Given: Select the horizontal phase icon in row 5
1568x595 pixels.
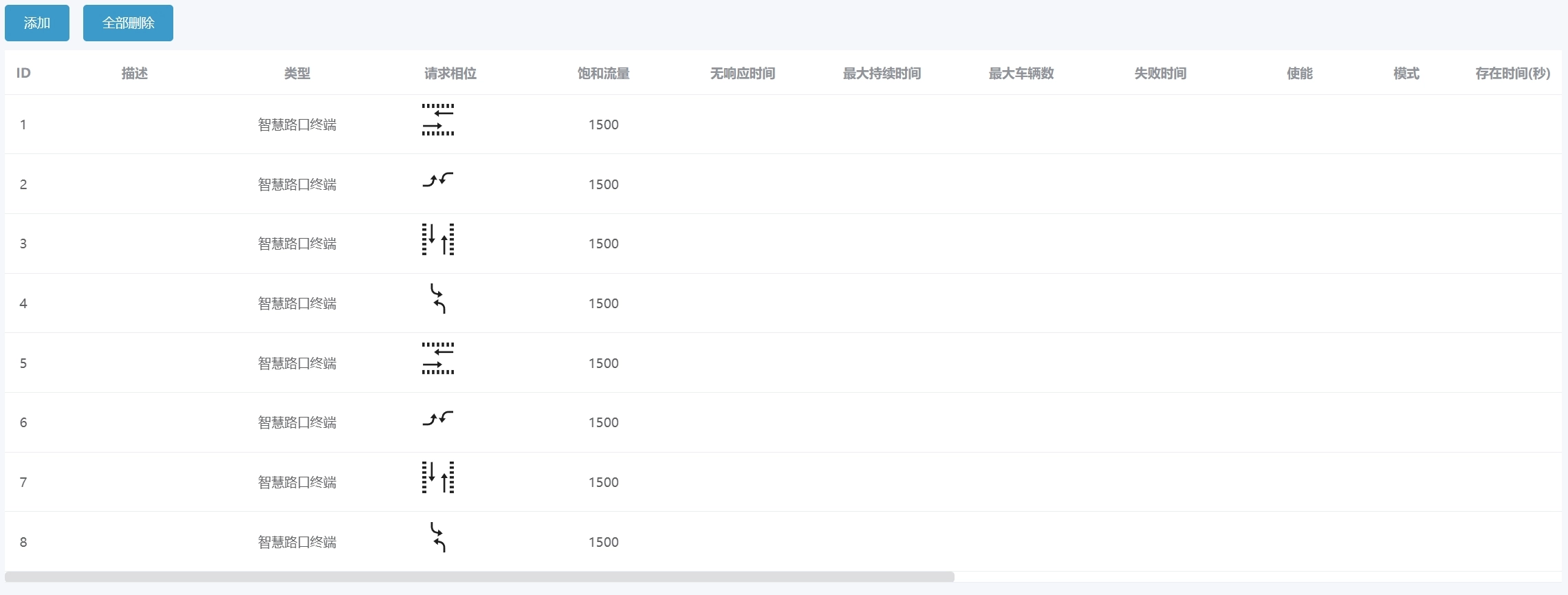Looking at the screenshot, I should point(438,358).
